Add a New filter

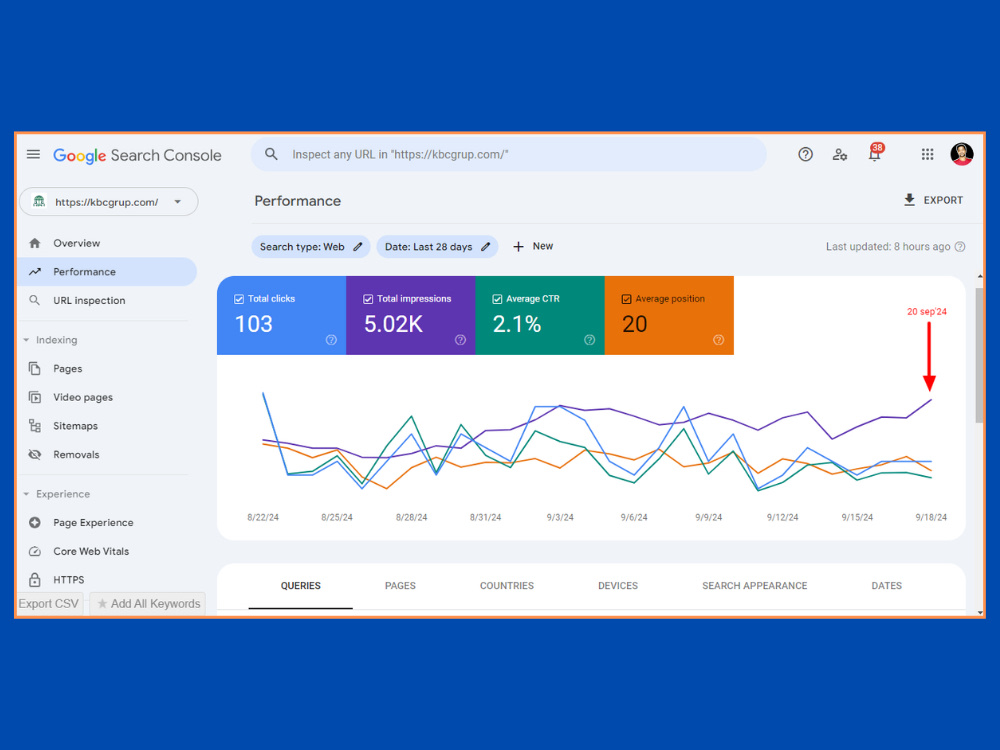point(533,246)
